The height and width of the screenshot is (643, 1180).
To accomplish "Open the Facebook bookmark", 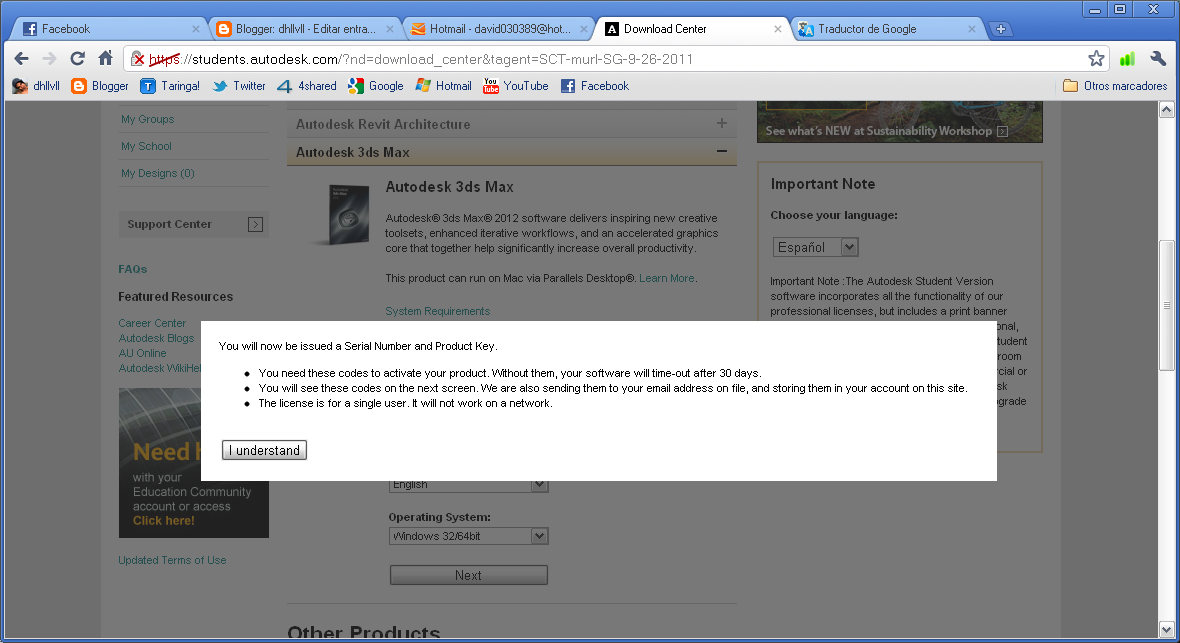I will pos(595,86).
